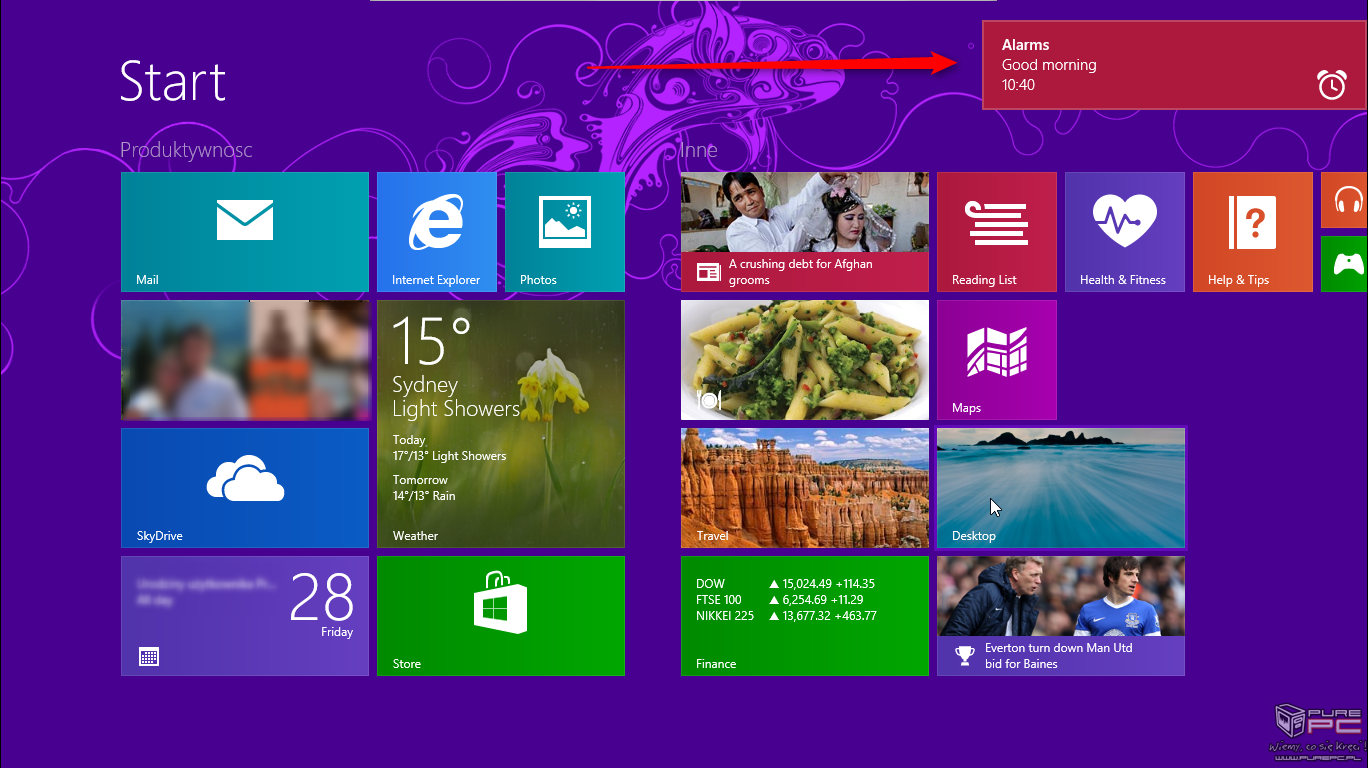Open the Sports tile about Everton and Baines

tap(1061, 616)
